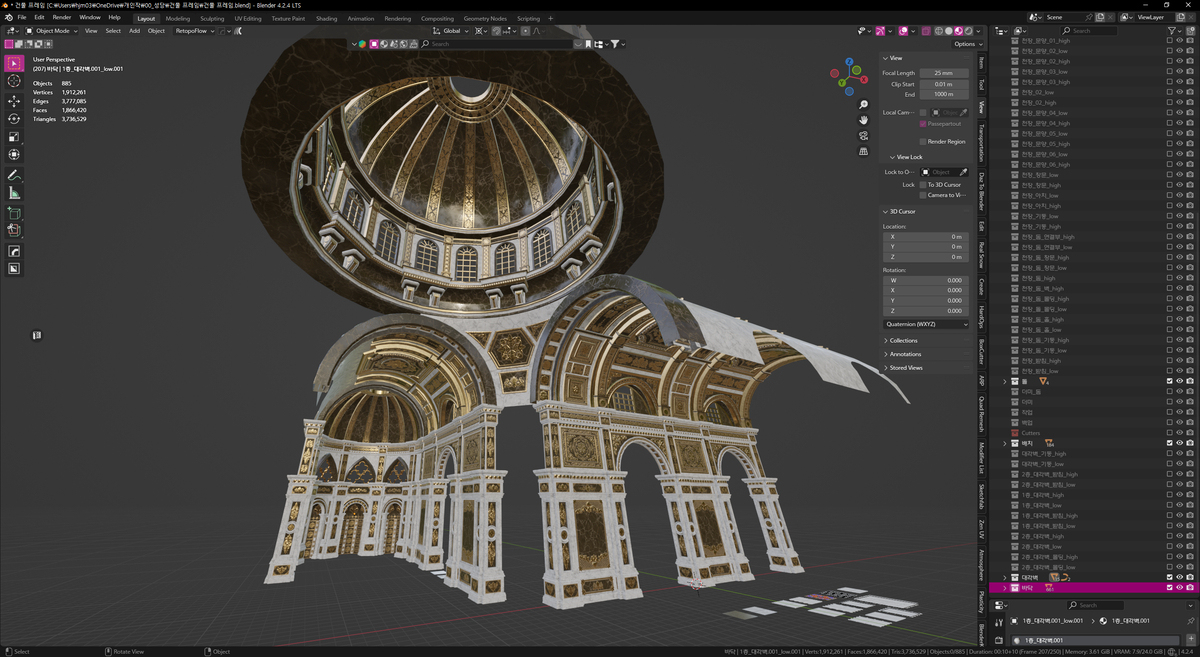This screenshot has width=1200, height=657.
Task: Click the viewport pan hand icon
Action: click(x=863, y=120)
